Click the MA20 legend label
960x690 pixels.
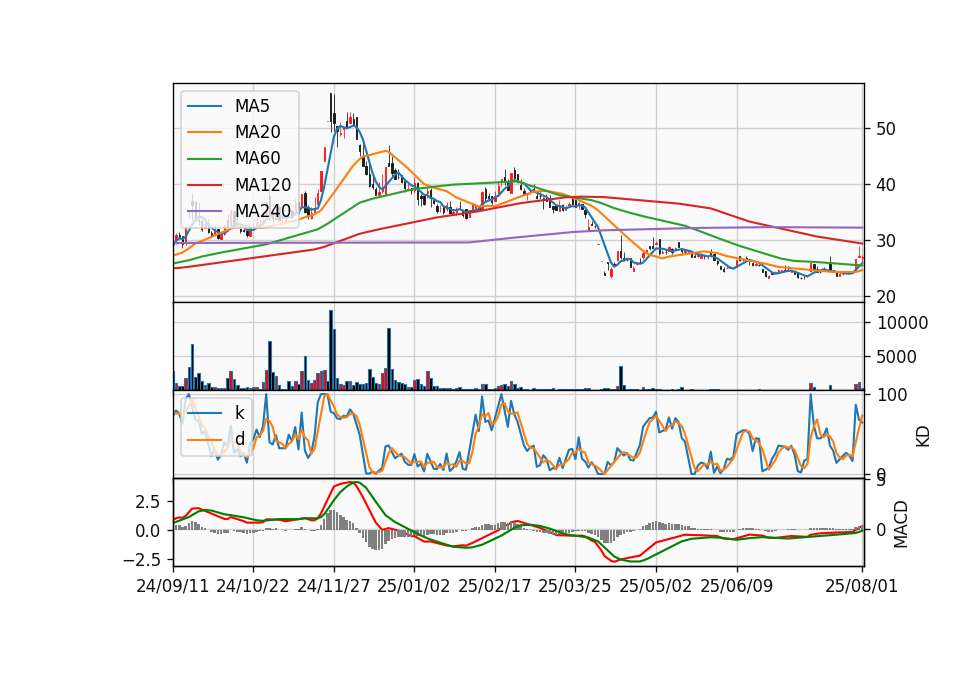tap(257, 132)
